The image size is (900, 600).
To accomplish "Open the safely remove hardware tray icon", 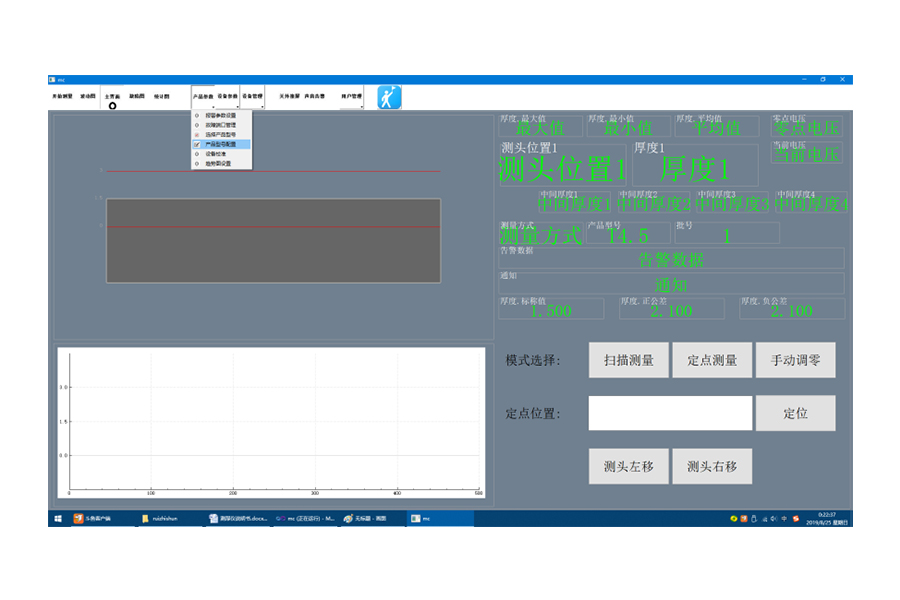I will tap(754, 519).
